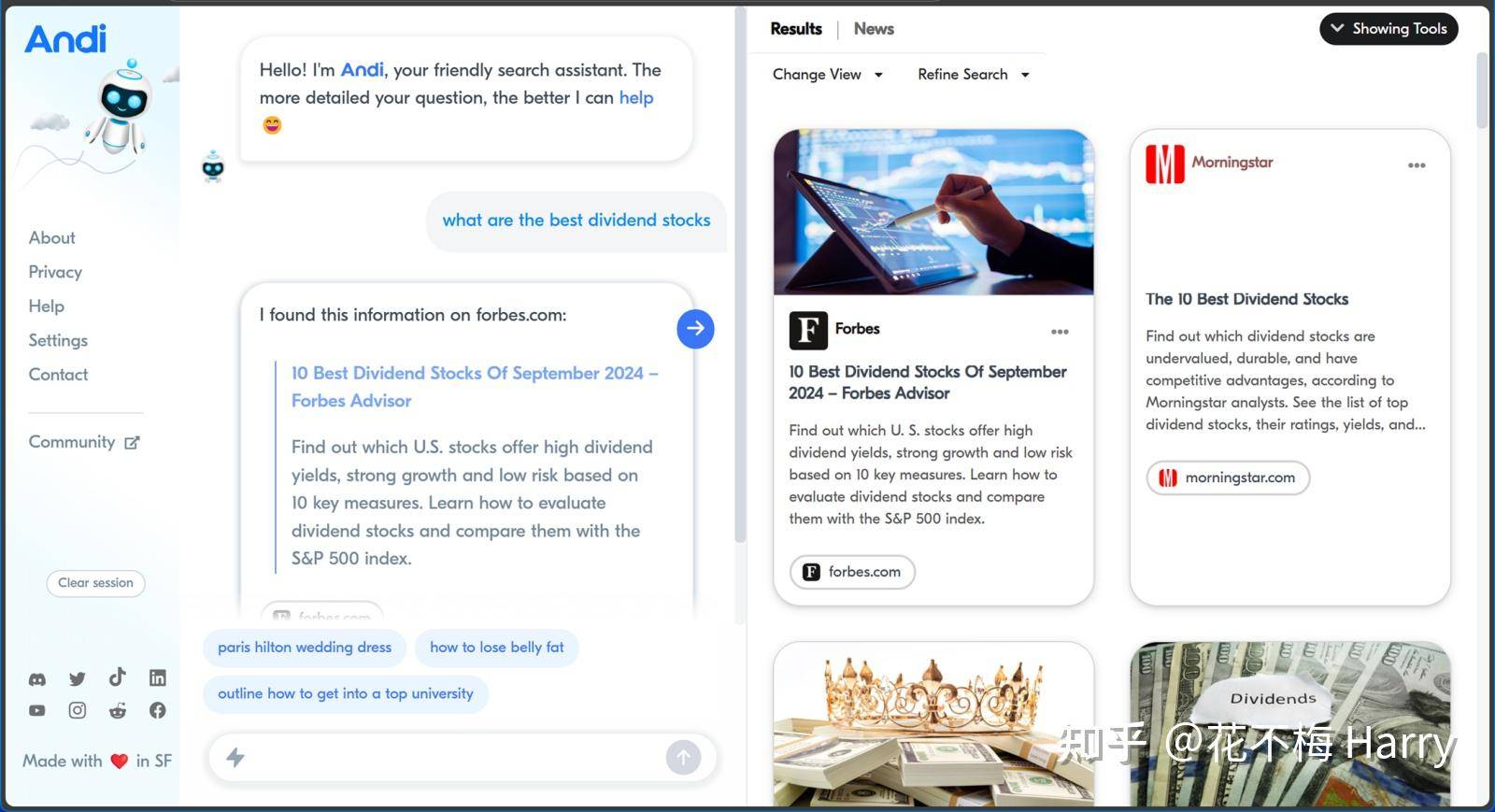Click the Morningstar card description text
Image resolution: width=1495 pixels, height=812 pixels.
[x=1286, y=380]
